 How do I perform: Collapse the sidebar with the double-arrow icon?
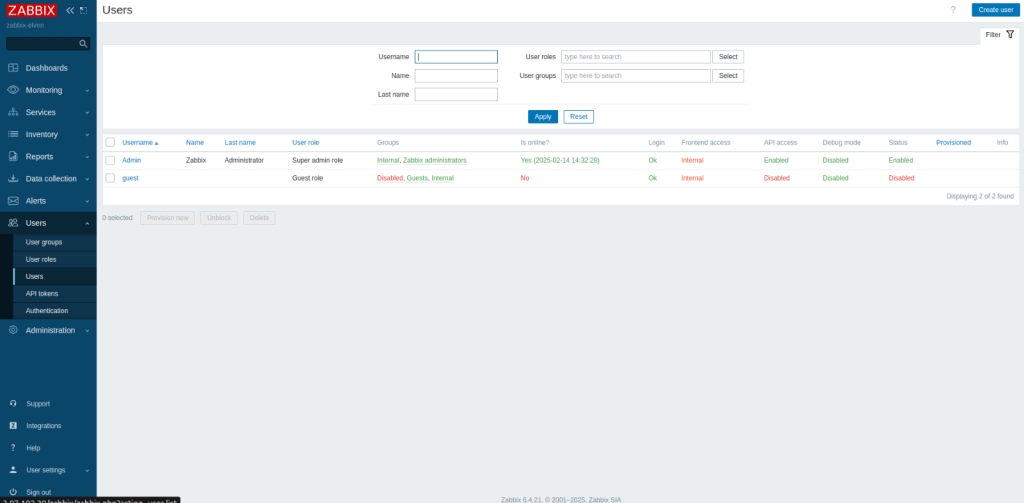(x=70, y=10)
